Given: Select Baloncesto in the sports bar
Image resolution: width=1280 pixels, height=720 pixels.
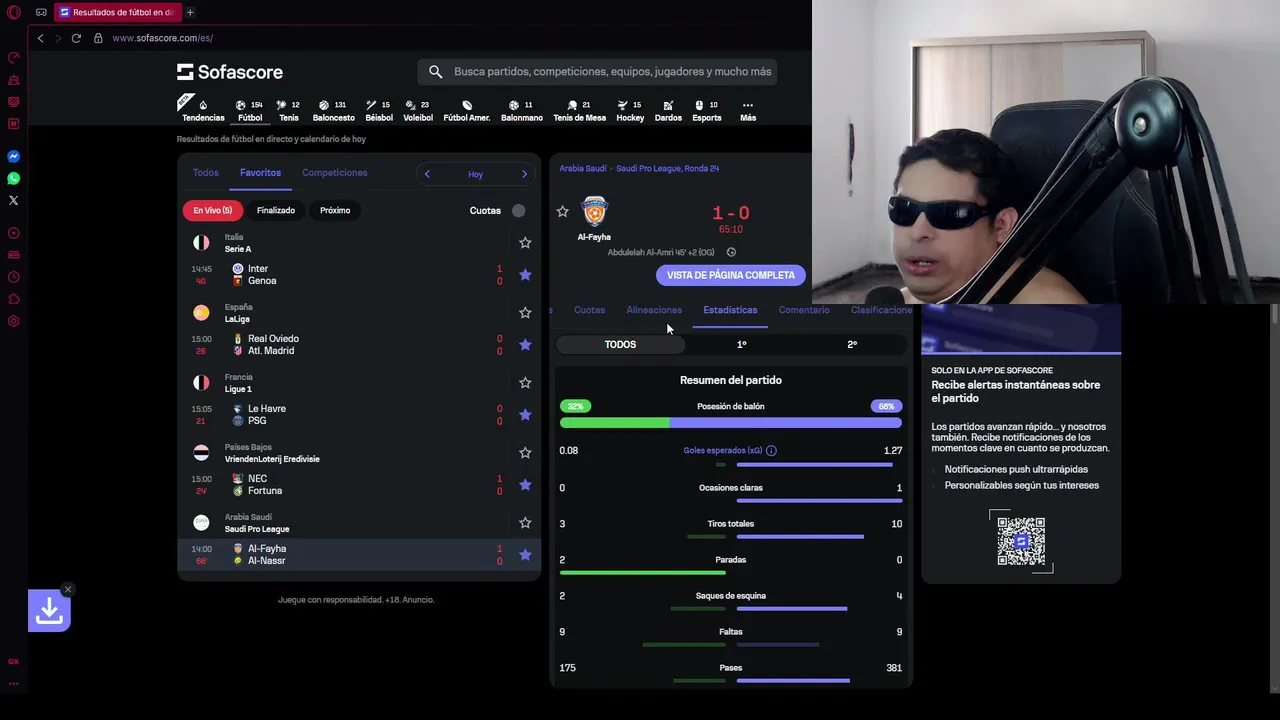Looking at the screenshot, I should (x=333, y=110).
